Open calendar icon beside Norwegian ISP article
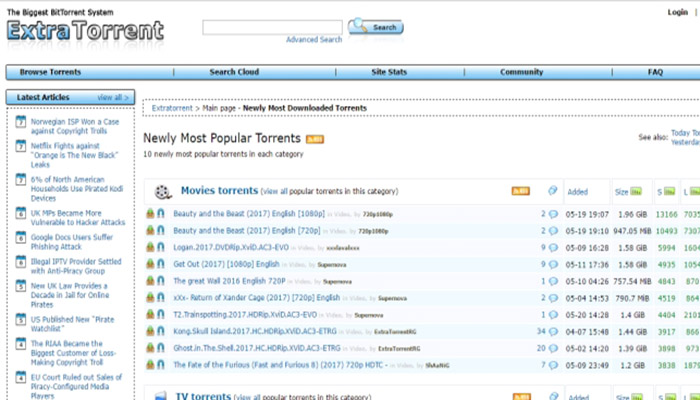 (21, 122)
